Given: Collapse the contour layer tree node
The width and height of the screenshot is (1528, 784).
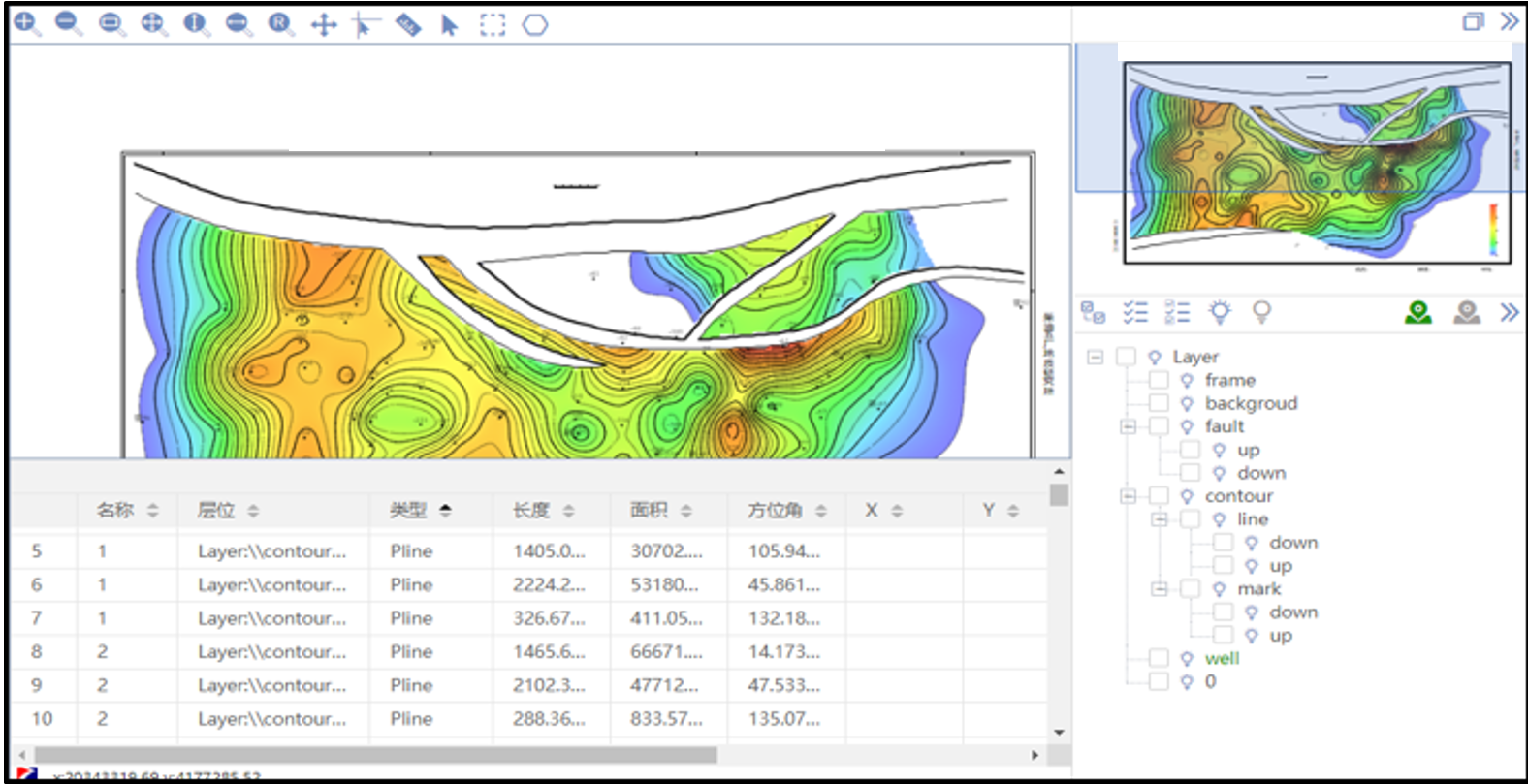Looking at the screenshot, I should tap(1128, 496).
